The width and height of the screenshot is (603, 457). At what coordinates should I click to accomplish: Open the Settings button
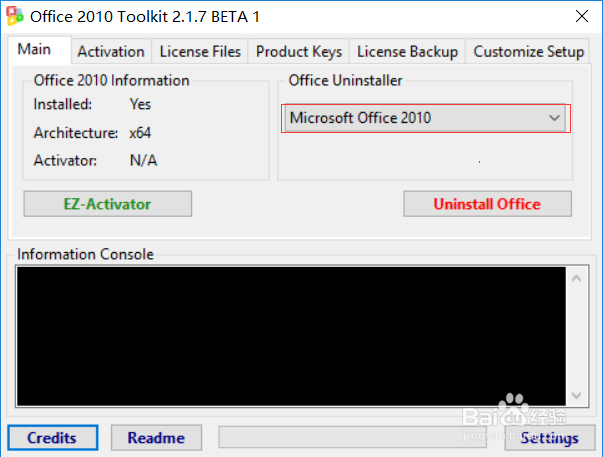(549, 438)
